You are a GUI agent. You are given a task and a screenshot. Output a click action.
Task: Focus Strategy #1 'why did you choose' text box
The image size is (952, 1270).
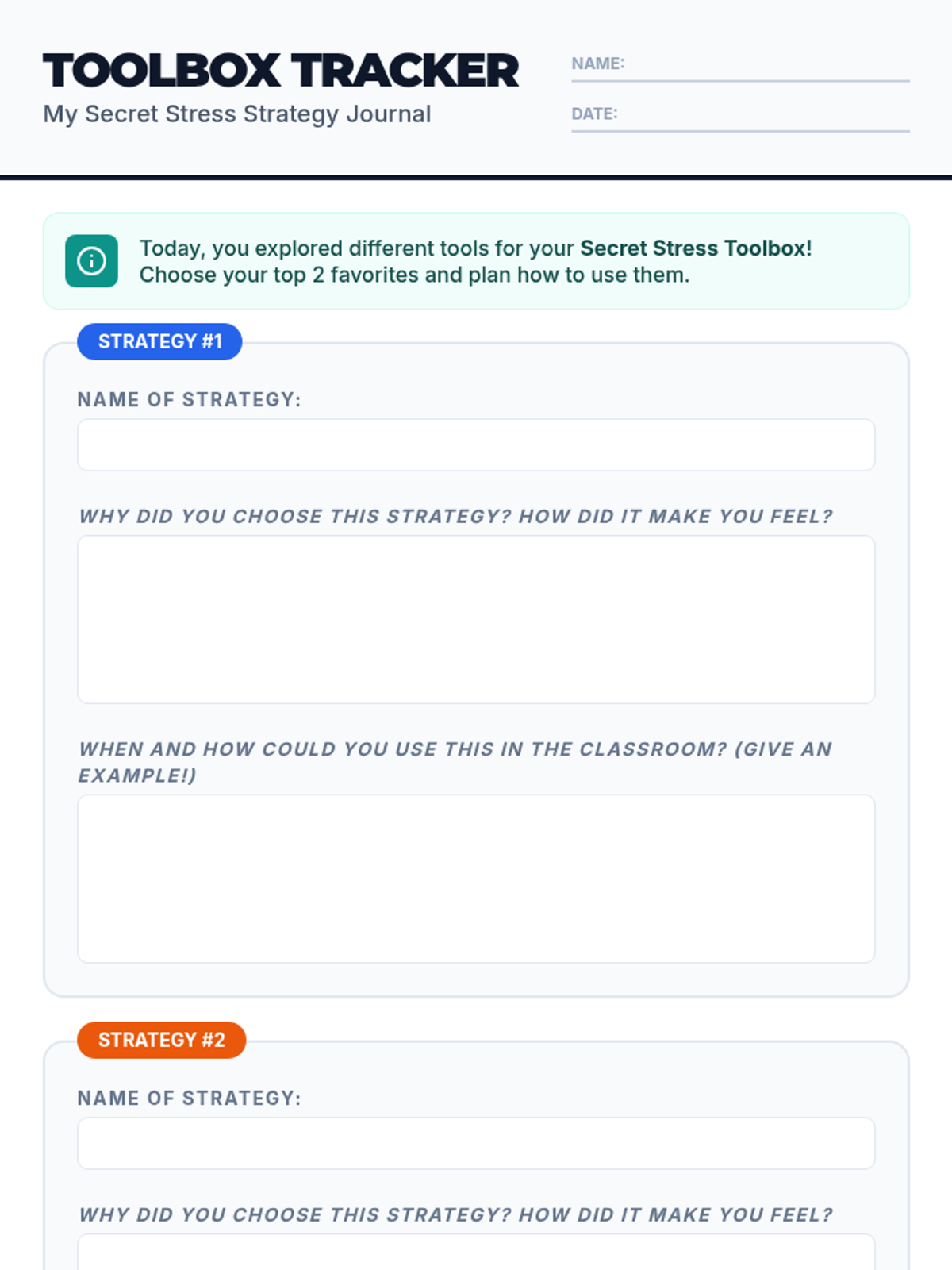tap(476, 619)
